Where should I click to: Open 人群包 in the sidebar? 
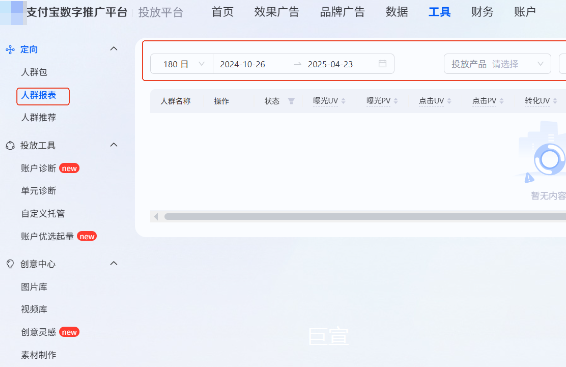click(x=34, y=72)
